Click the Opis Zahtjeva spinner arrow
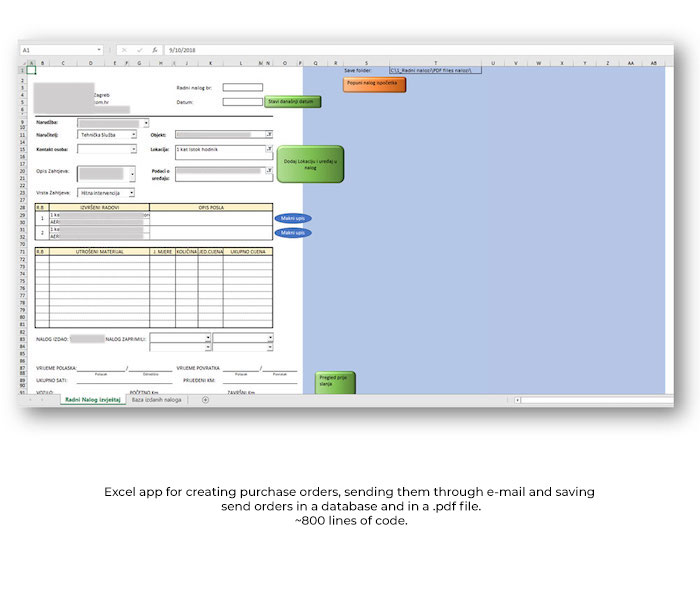 132,174
